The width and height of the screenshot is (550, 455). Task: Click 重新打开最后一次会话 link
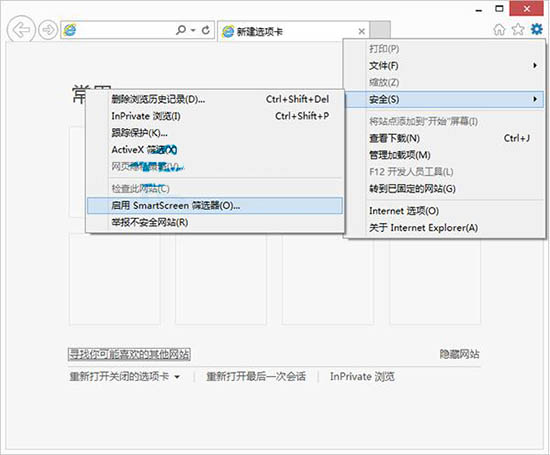(256, 377)
